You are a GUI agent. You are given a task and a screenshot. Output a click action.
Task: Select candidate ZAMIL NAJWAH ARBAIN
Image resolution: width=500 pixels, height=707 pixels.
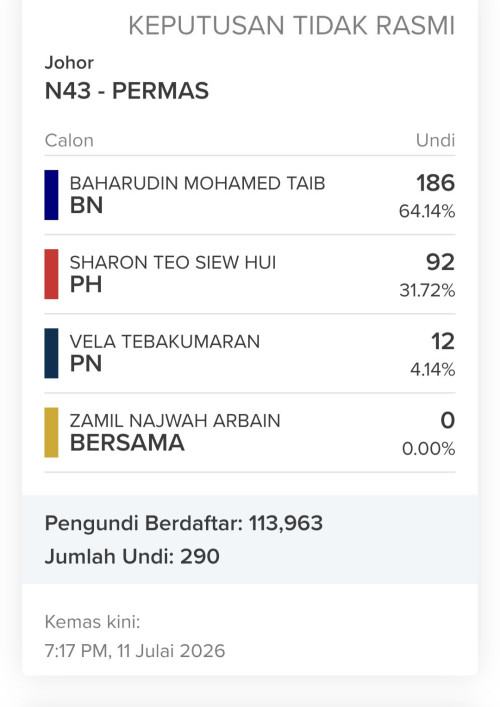pyautogui.click(x=175, y=421)
